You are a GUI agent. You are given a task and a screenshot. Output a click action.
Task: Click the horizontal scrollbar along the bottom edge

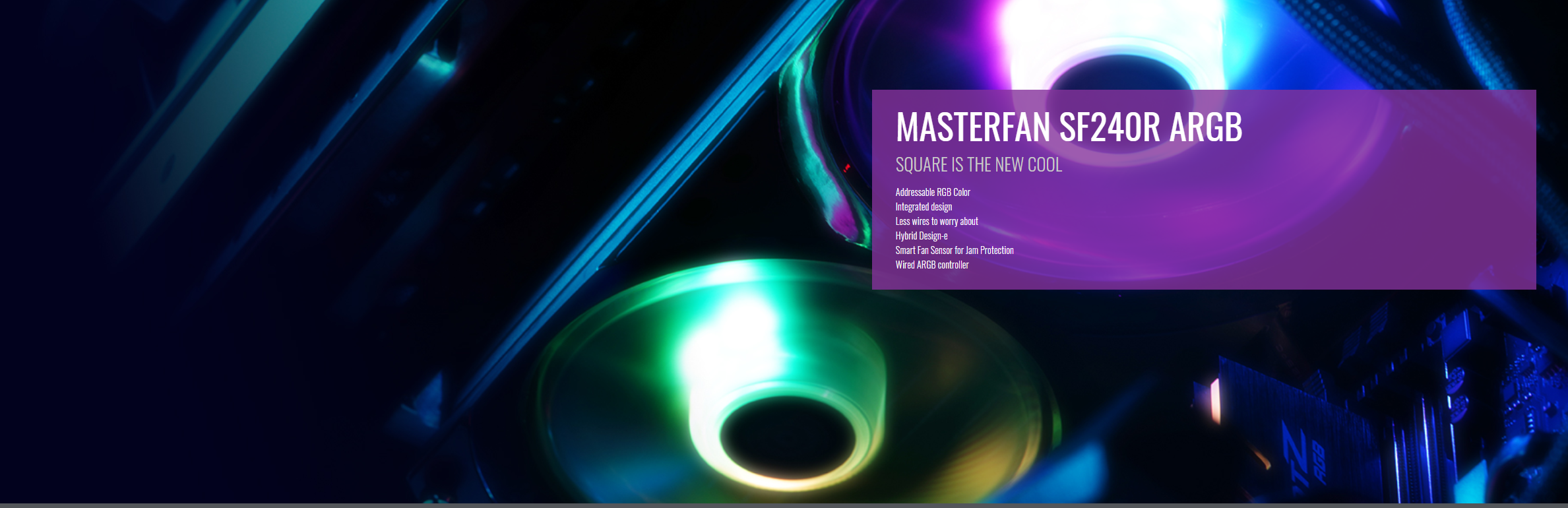pyautogui.click(x=784, y=505)
